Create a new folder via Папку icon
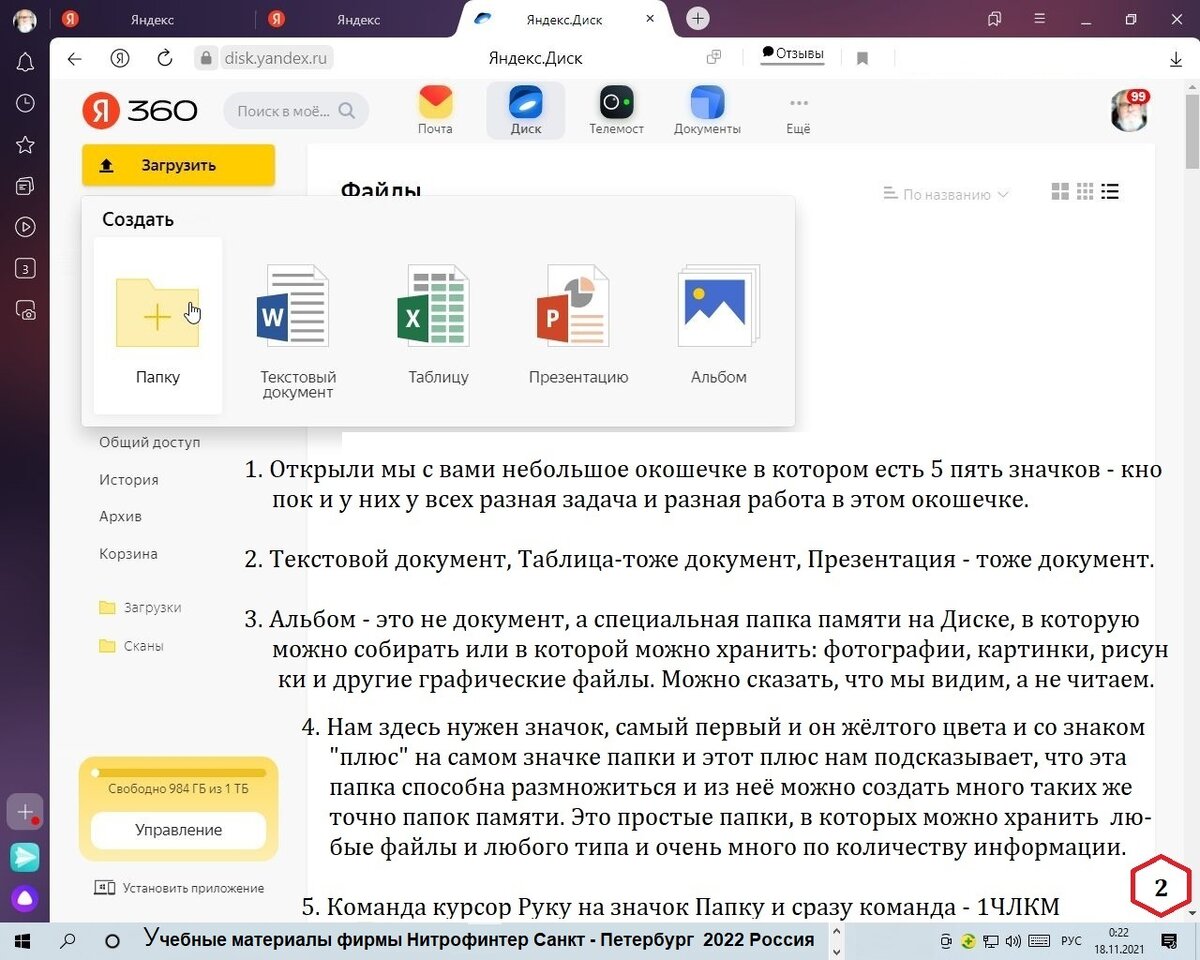This screenshot has height=960, width=1200. pos(158,326)
